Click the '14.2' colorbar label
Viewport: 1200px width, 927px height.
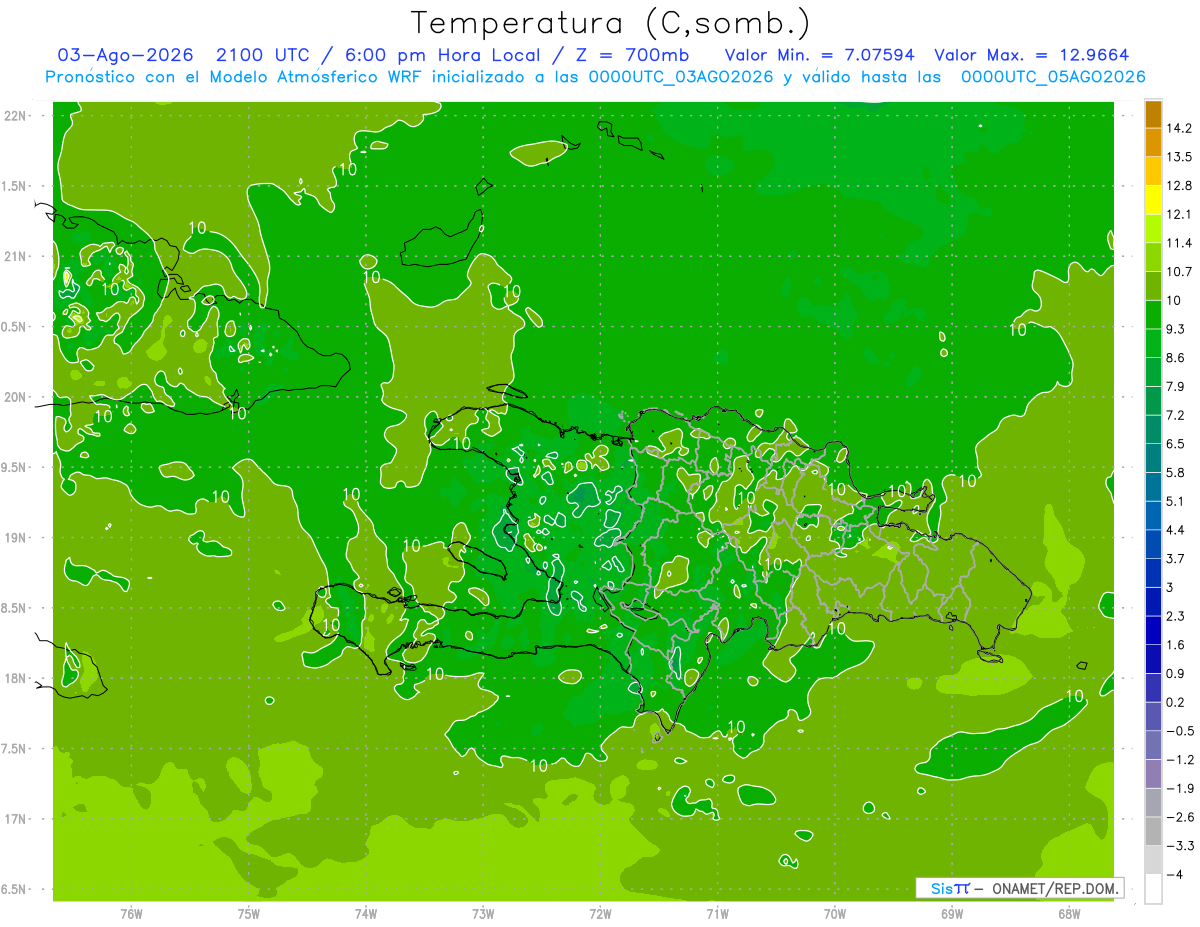[1179, 128]
